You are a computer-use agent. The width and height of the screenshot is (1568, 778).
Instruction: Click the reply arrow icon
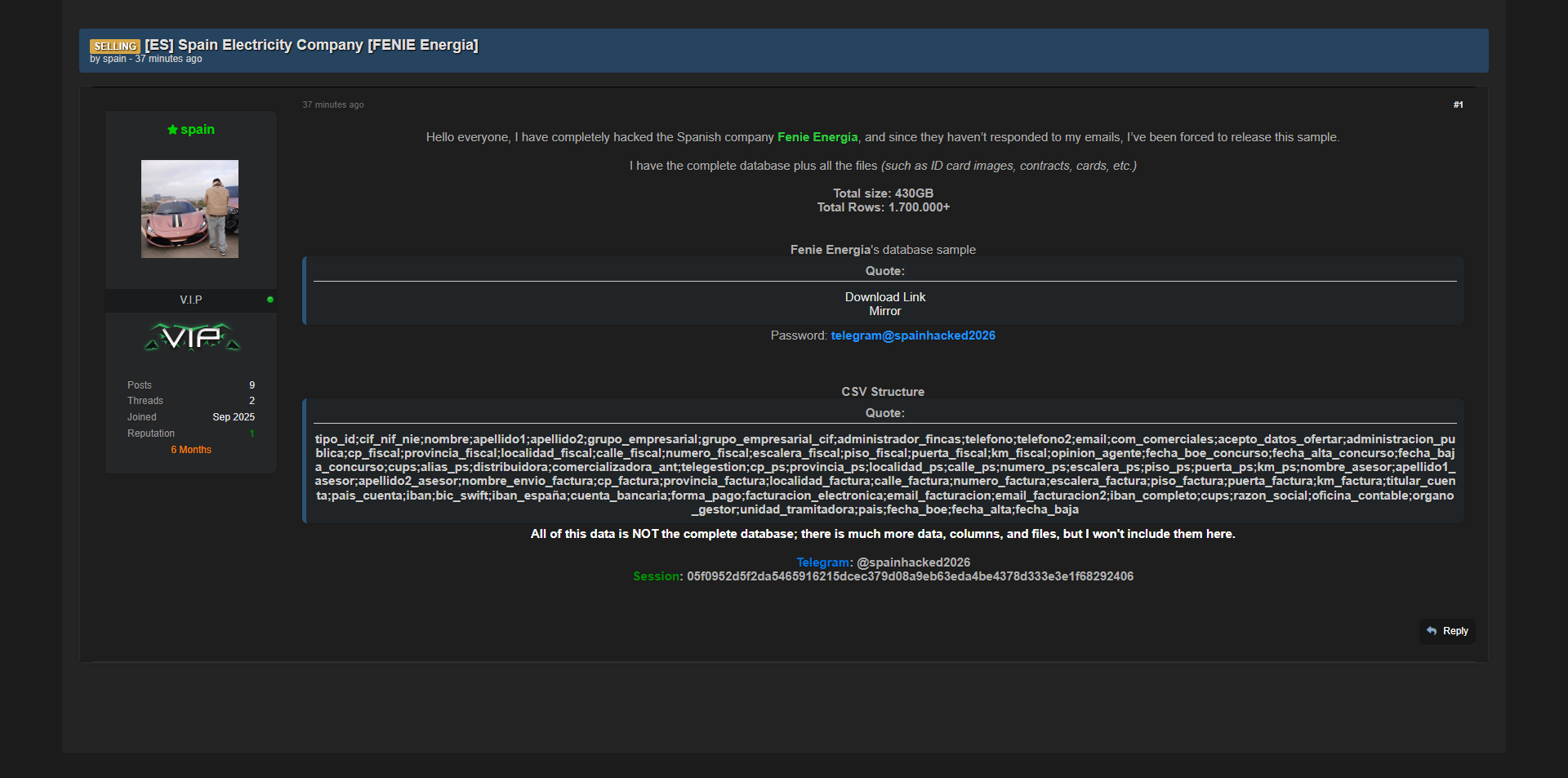(x=1432, y=631)
